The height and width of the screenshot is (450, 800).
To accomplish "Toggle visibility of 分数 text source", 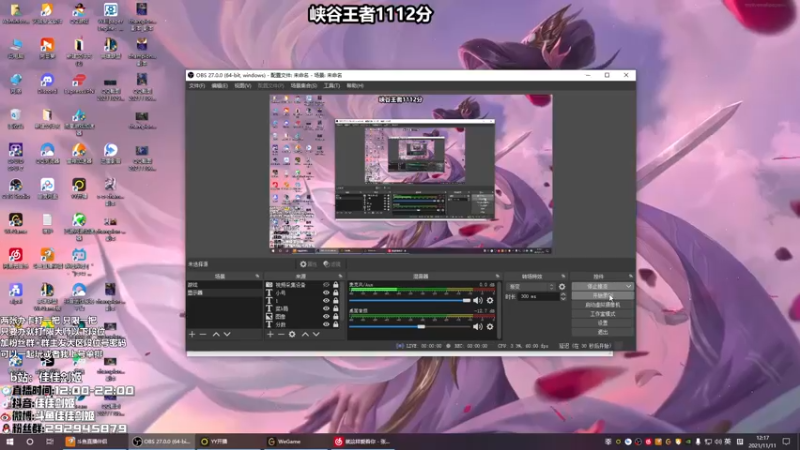I will point(326,324).
